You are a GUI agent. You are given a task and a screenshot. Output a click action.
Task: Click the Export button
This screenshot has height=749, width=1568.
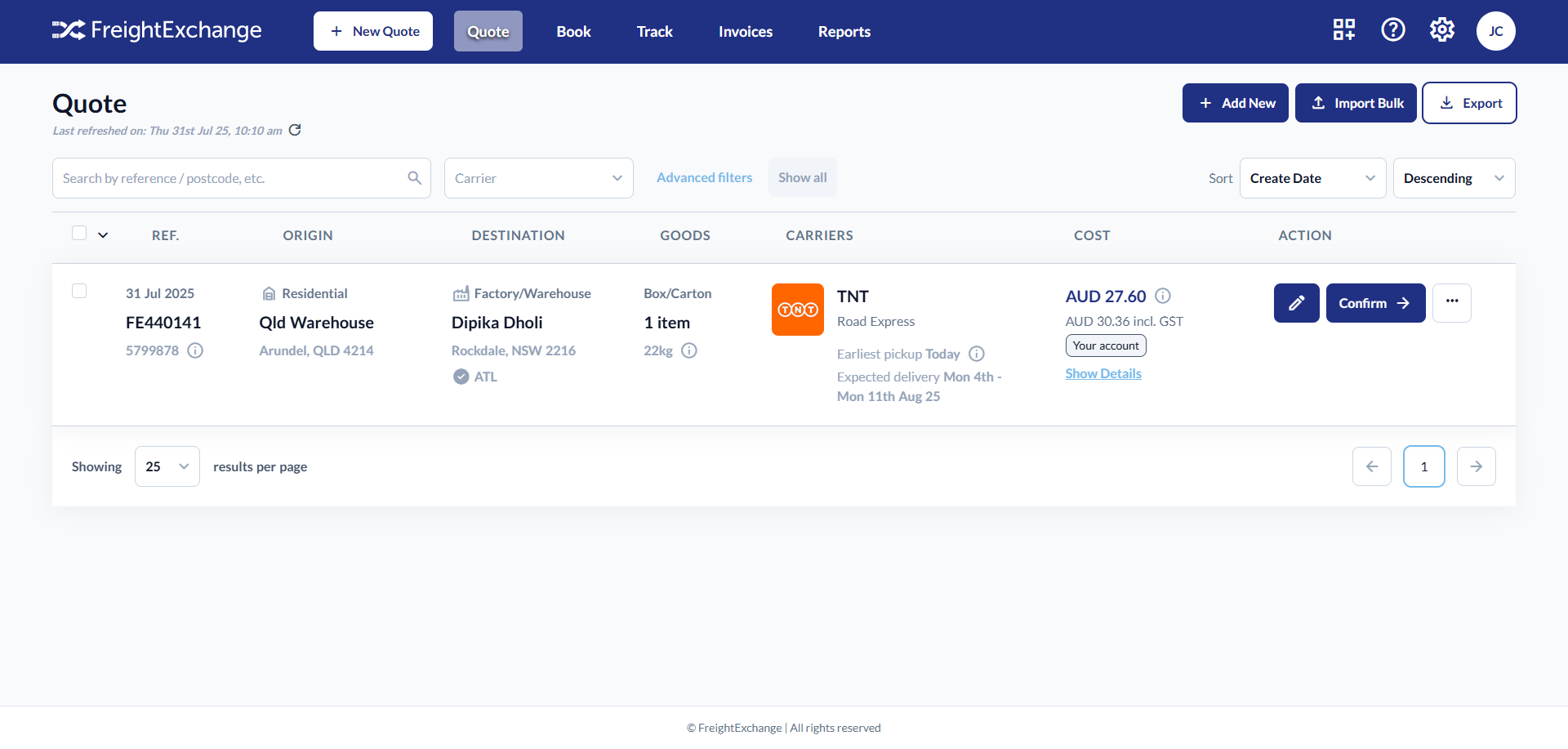click(x=1469, y=103)
